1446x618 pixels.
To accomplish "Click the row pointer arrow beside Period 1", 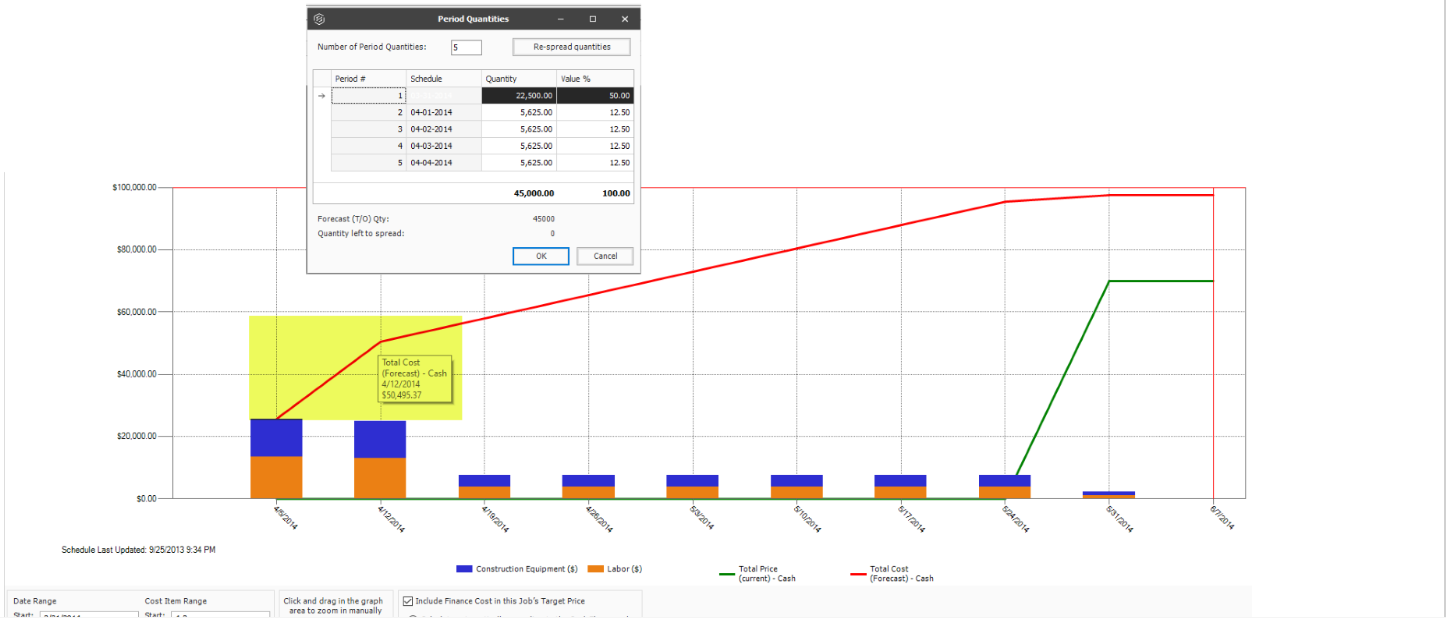I will tap(322, 96).
